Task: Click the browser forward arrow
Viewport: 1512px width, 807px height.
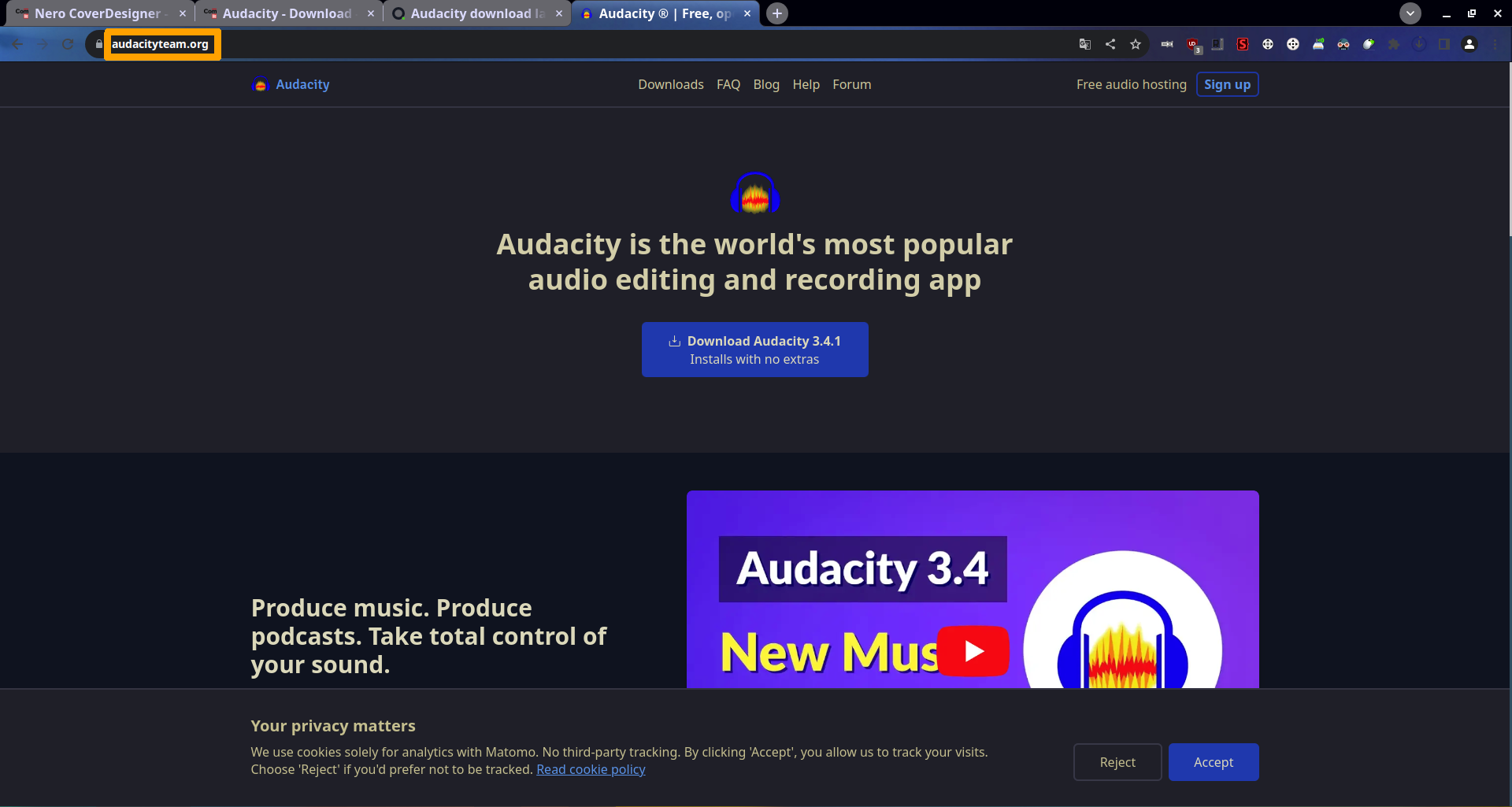Action: (x=43, y=44)
